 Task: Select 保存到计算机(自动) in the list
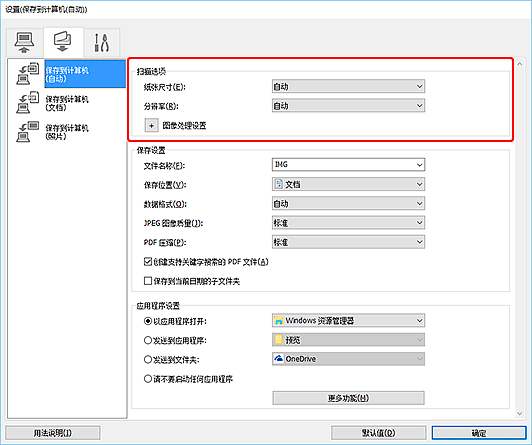pyautogui.click(x=85, y=74)
